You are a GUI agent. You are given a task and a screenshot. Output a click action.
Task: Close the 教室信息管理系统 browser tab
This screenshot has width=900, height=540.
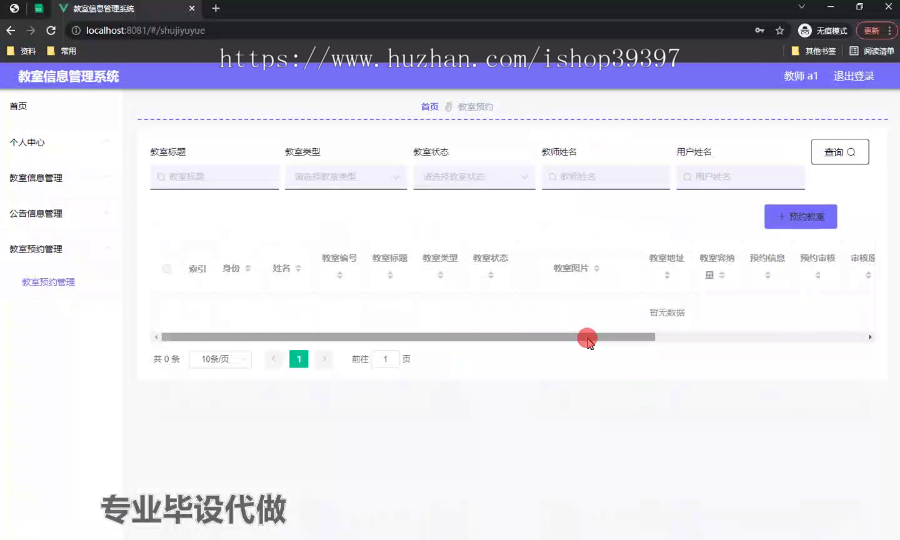pos(192,8)
